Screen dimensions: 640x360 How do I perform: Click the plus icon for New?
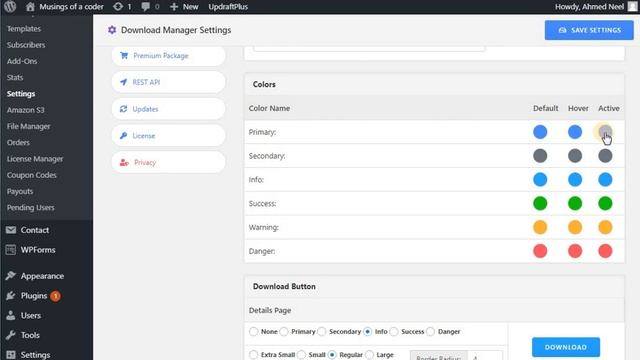click(x=174, y=7)
